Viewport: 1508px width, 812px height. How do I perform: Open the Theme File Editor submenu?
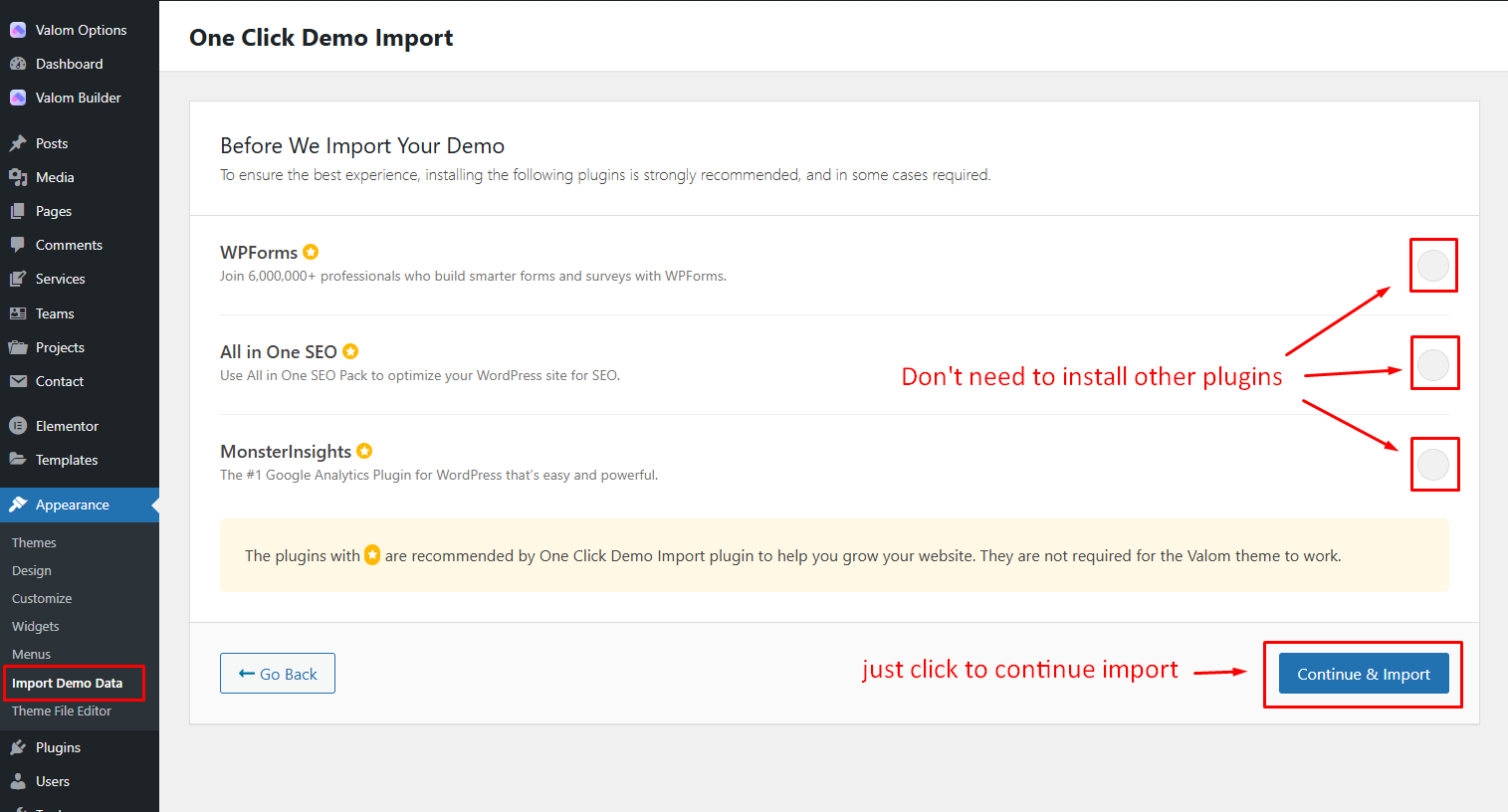(62, 710)
